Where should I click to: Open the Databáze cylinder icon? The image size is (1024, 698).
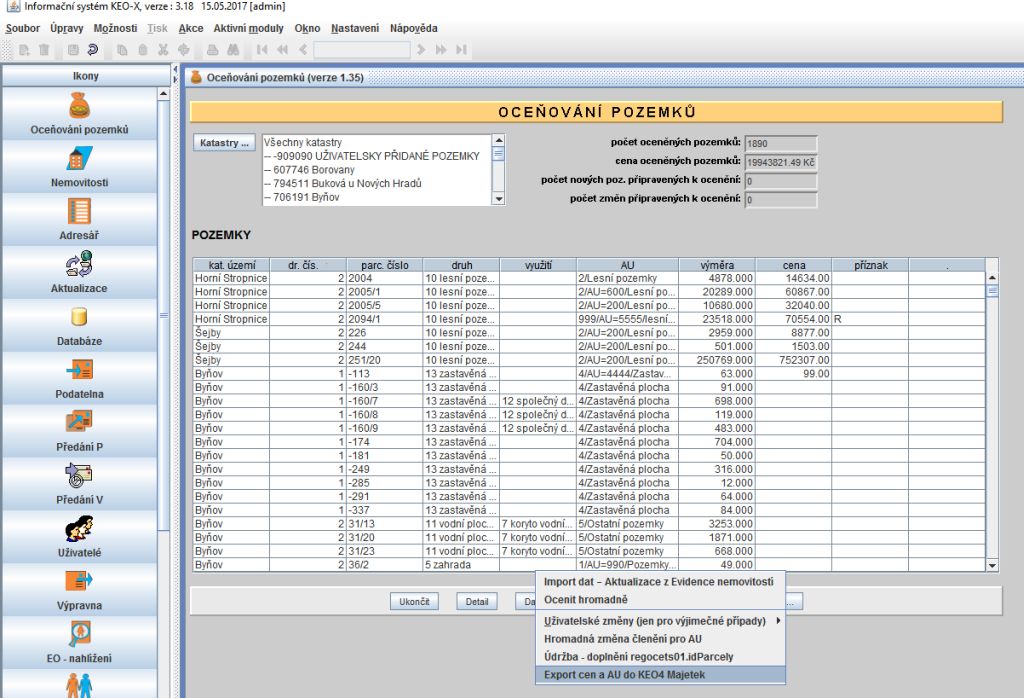pos(79,317)
